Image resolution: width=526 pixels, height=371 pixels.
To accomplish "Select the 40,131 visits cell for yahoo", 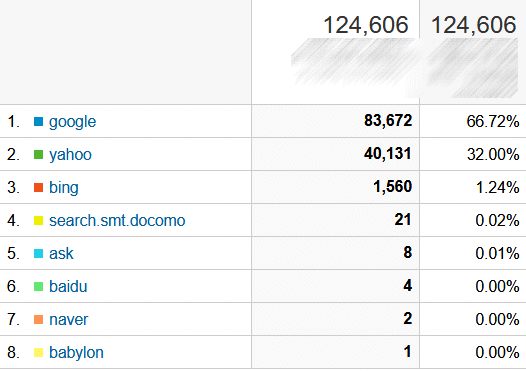I will [x=335, y=154].
